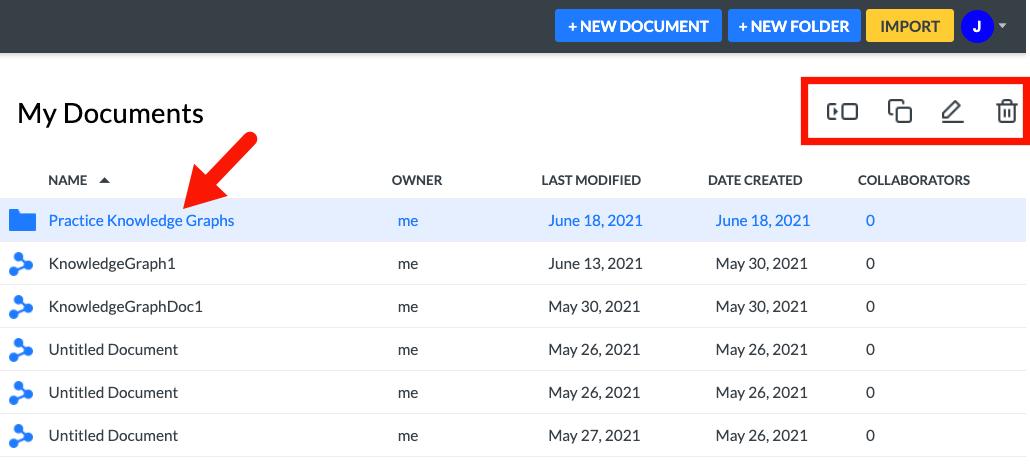The height and width of the screenshot is (468, 1030).
Task: Click the graph icon beside KnowledgeGraphDoc1
Action: (x=21, y=307)
